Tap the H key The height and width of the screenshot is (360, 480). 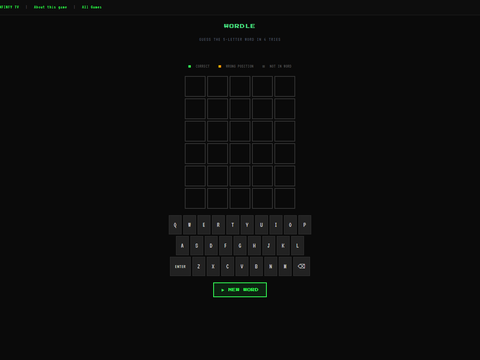click(254, 246)
